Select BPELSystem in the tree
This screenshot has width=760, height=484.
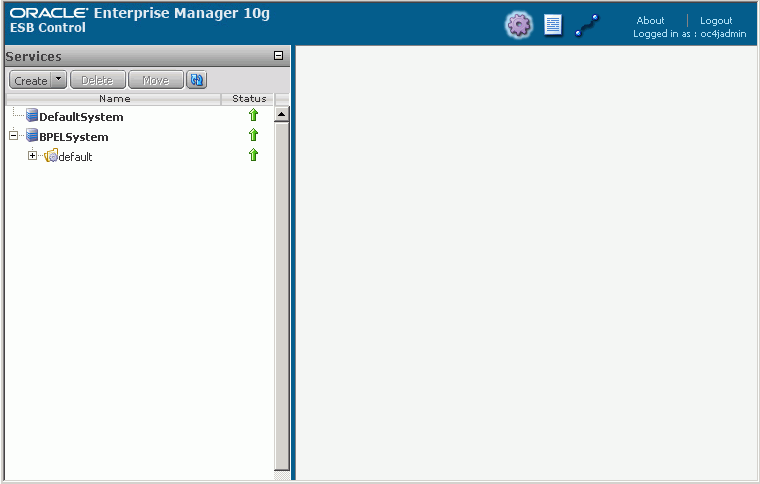click(x=74, y=137)
